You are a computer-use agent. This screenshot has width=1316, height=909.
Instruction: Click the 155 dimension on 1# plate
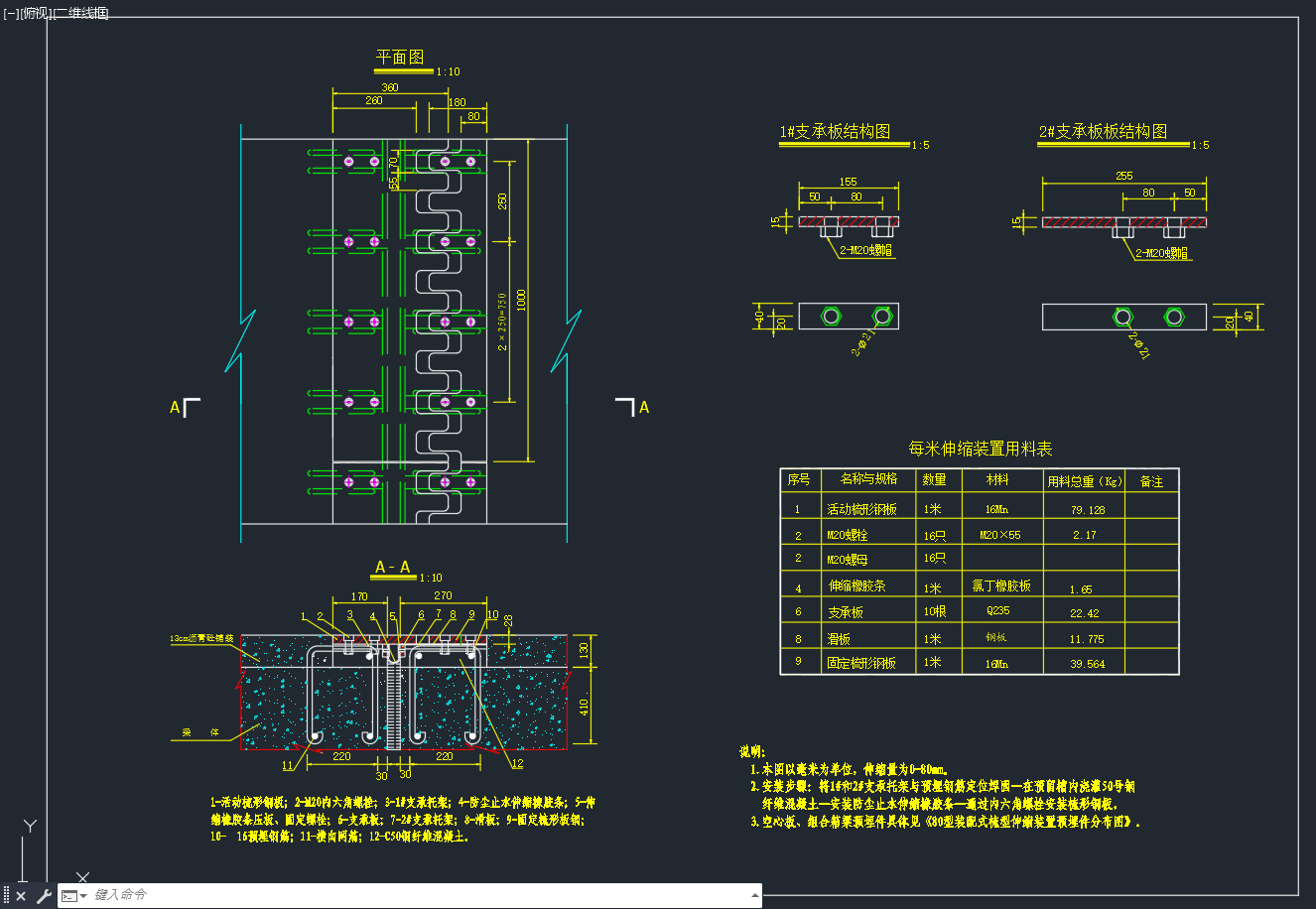[x=848, y=182]
